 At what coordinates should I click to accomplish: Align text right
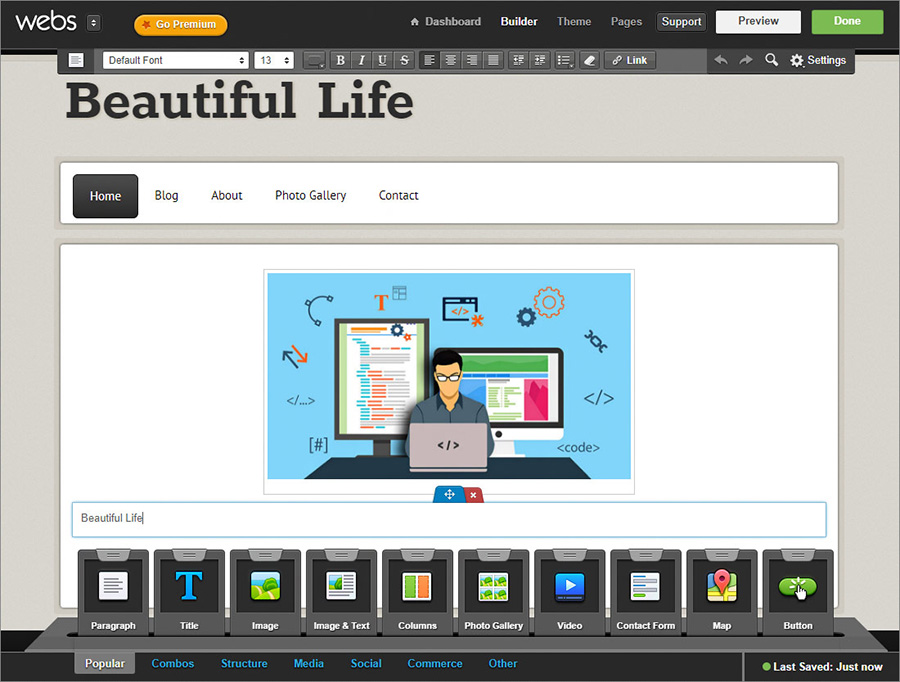(472, 60)
